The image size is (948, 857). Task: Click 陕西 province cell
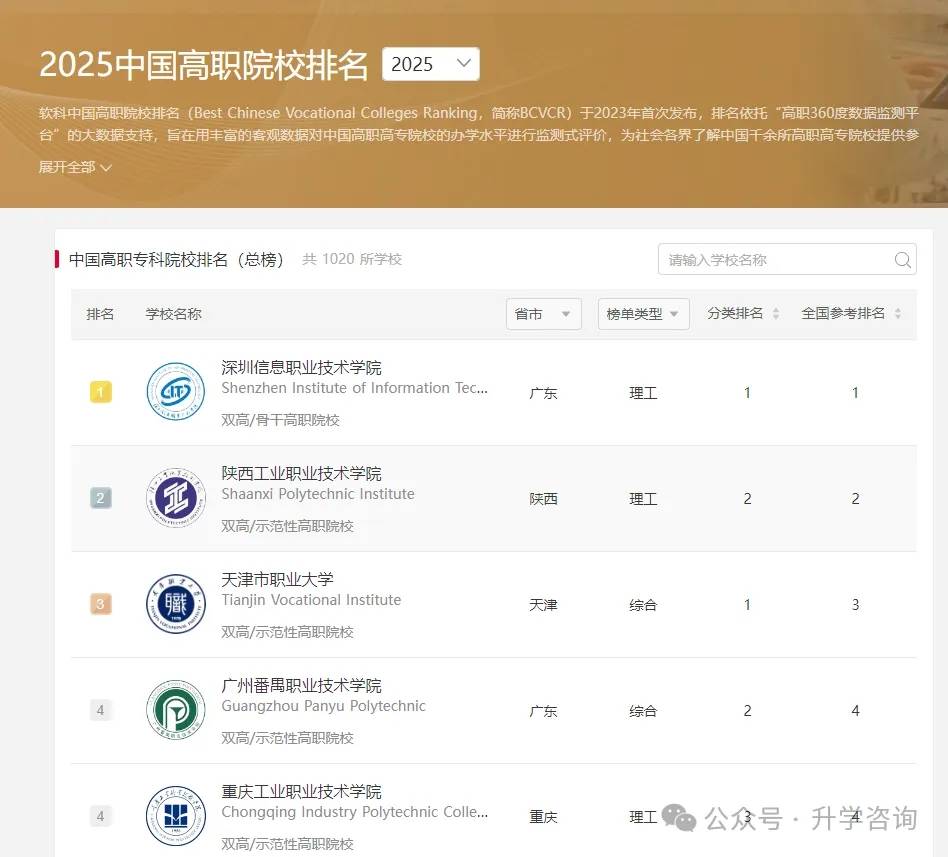(x=543, y=499)
